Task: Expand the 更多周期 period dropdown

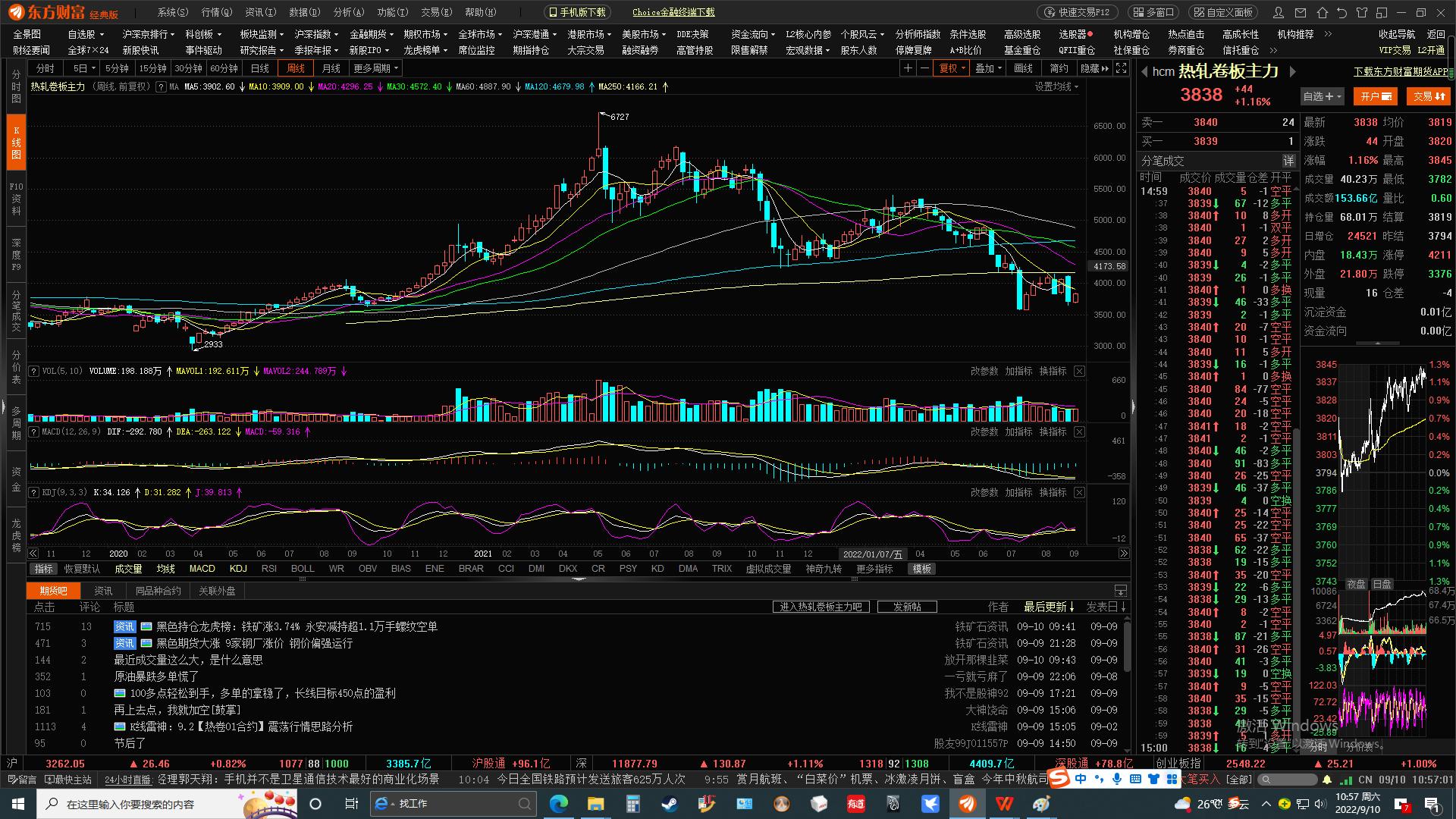Action: pos(375,68)
